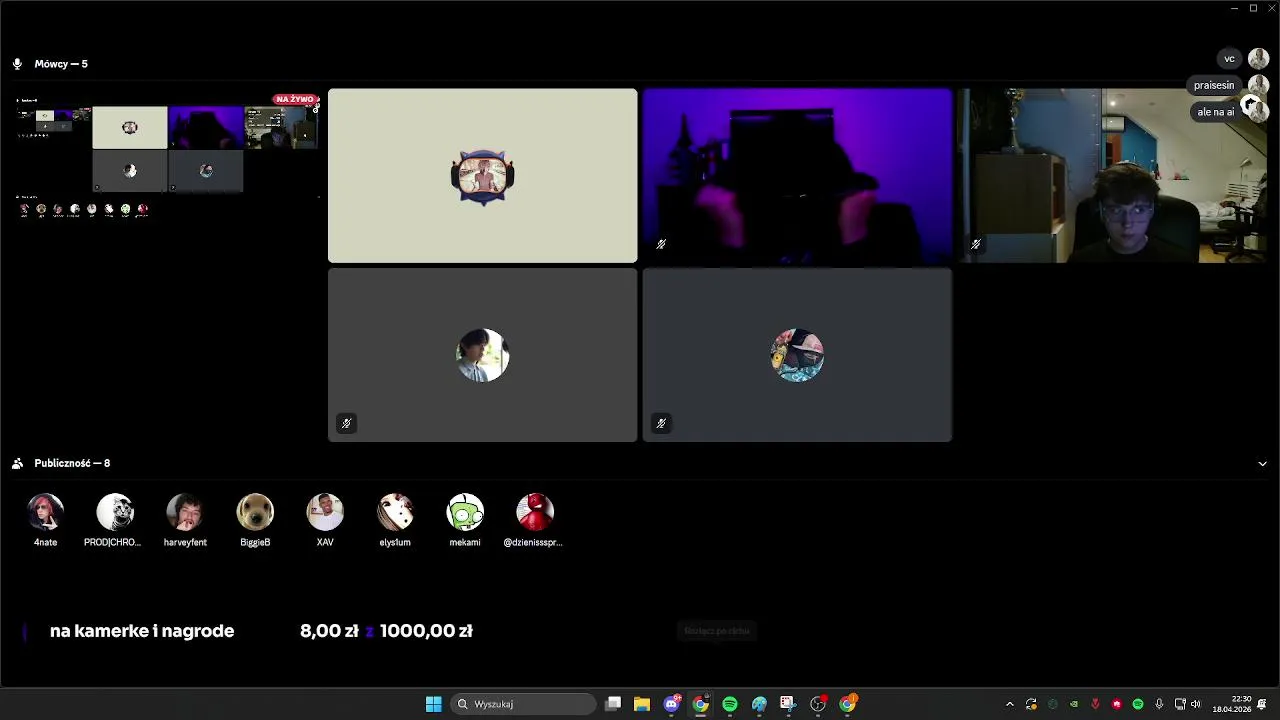Open harveyfent's avatar in audience

[185, 512]
